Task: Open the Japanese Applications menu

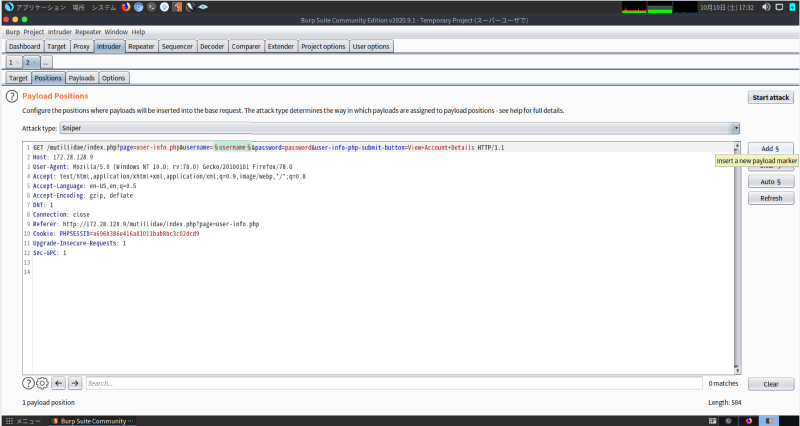Action: tap(41, 7)
